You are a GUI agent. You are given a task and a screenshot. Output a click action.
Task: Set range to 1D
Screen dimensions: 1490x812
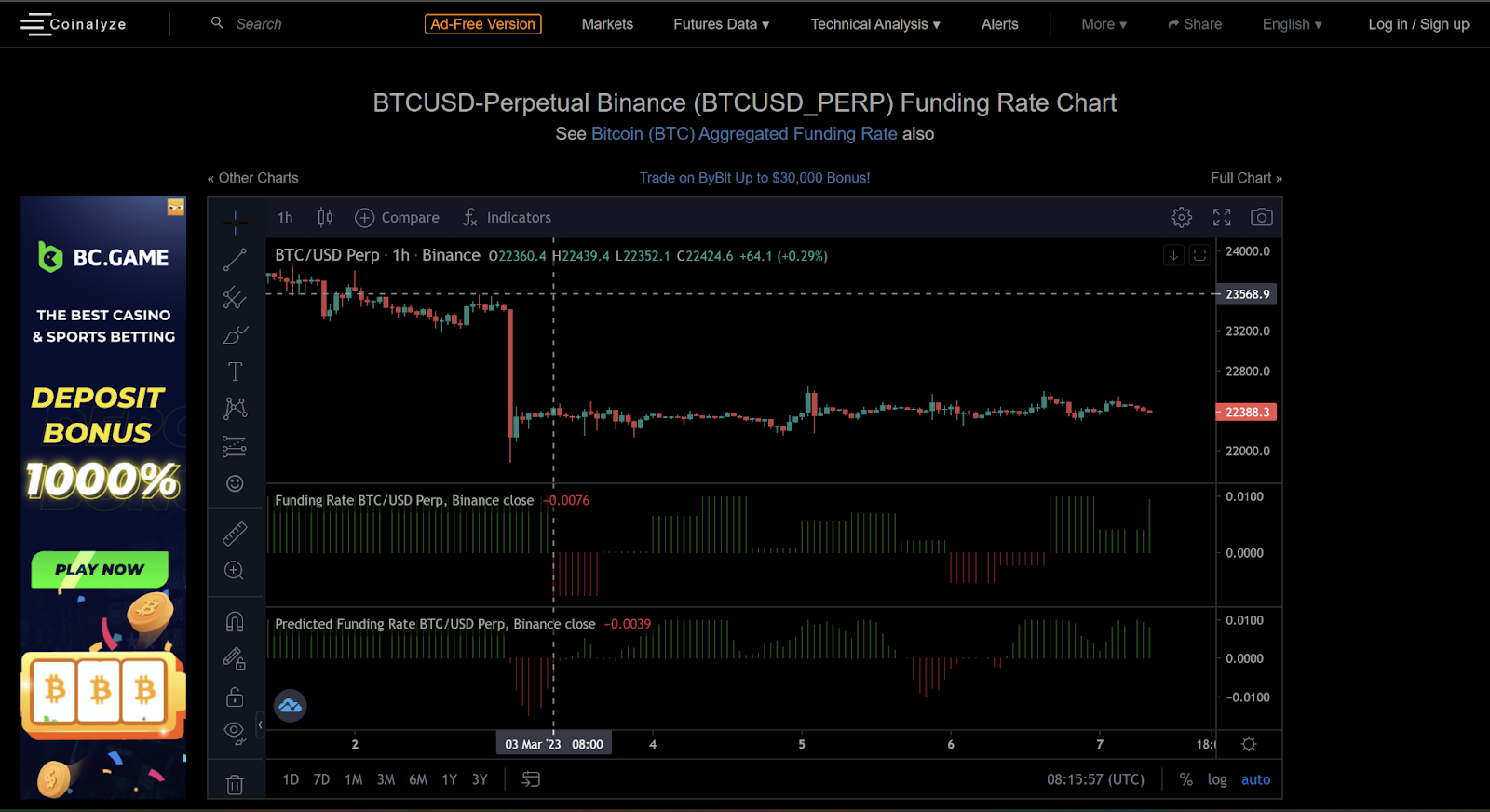[291, 779]
